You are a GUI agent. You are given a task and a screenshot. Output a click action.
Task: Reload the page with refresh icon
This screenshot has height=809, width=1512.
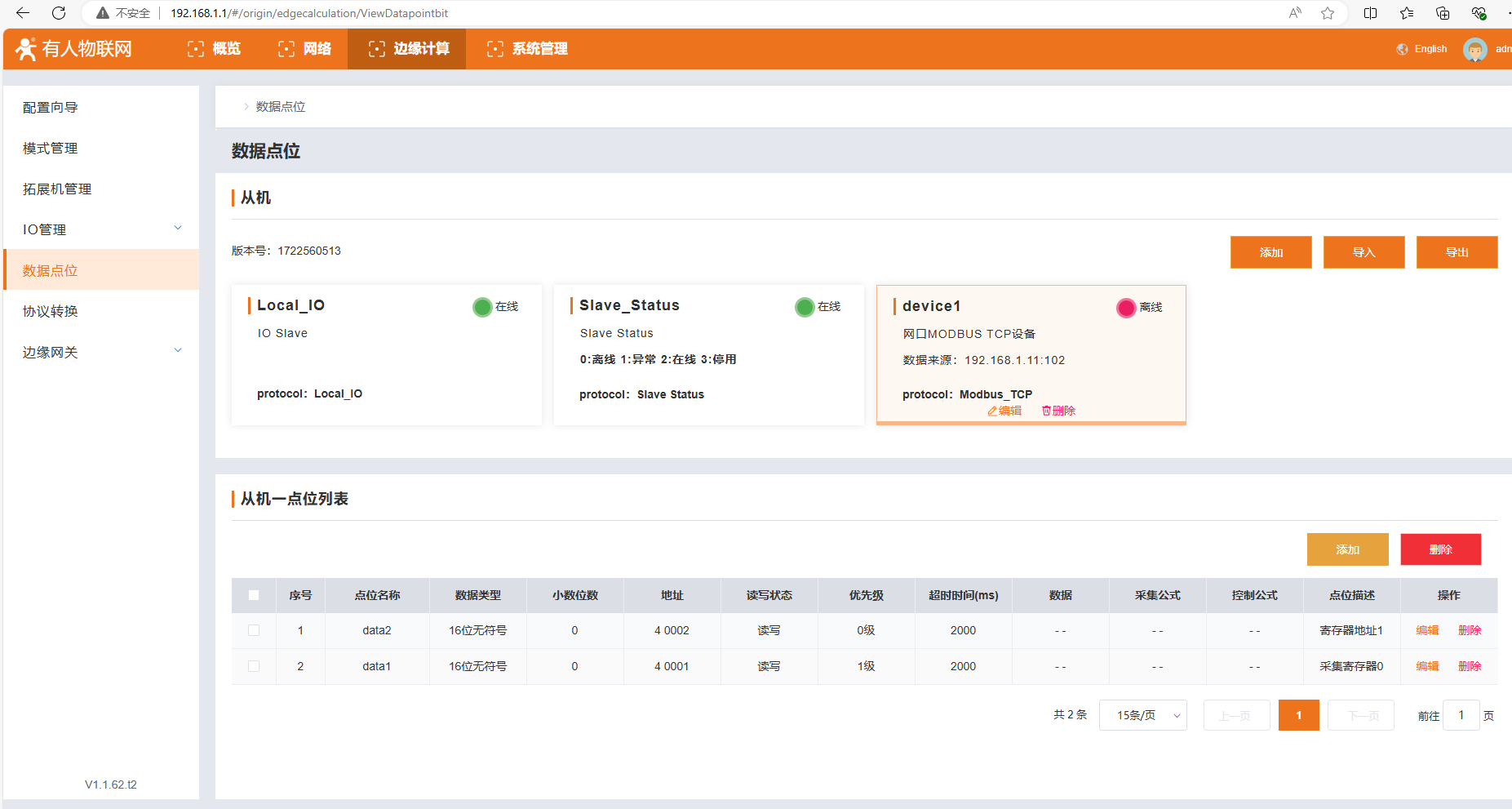click(59, 13)
